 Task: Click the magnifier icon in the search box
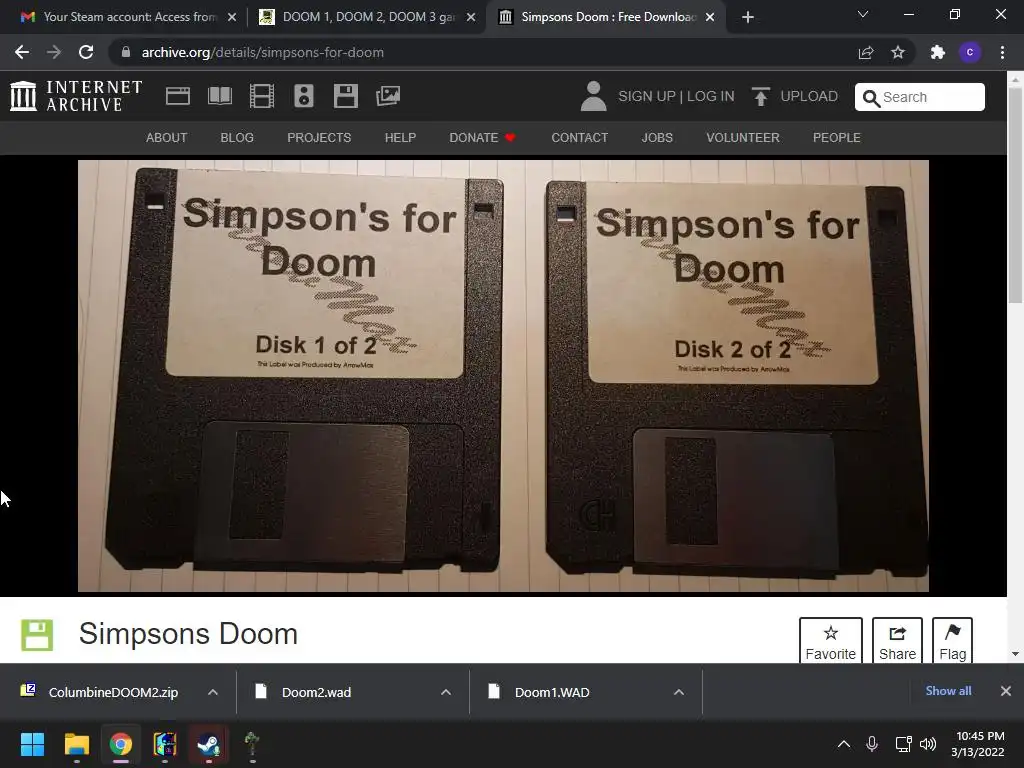(x=871, y=98)
